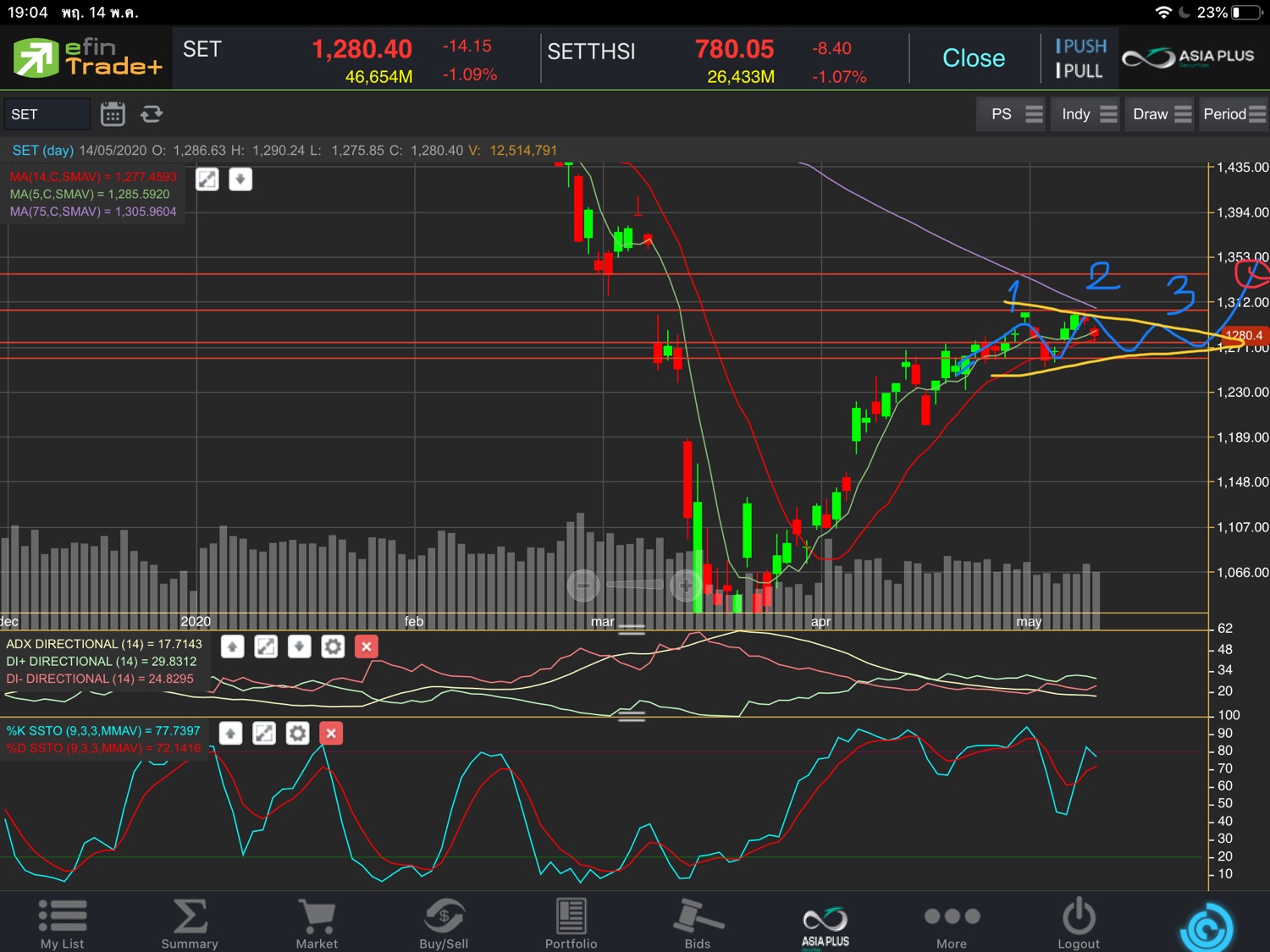Tap the MA(14,C,SMAV) legend label
The image size is (1270, 952).
[x=93, y=177]
